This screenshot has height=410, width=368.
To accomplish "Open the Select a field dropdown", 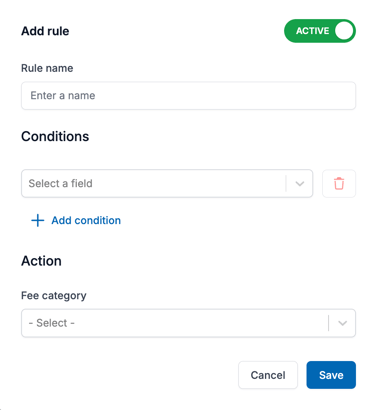I will tap(167, 183).
